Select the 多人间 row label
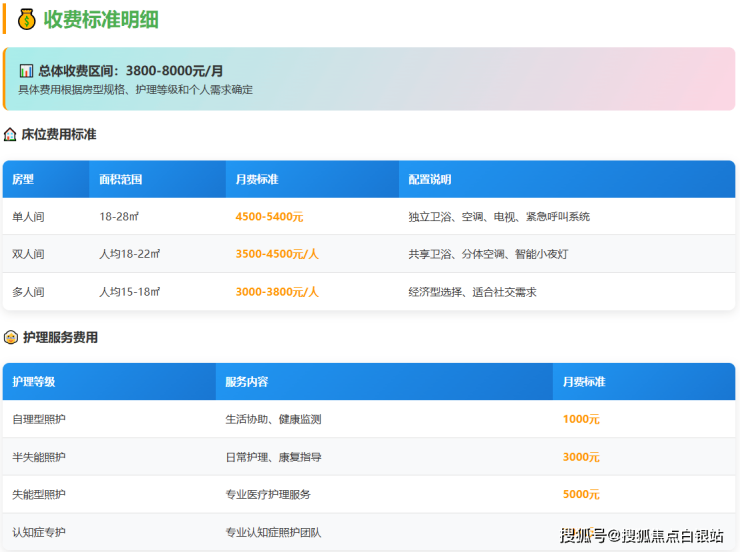 [28, 292]
